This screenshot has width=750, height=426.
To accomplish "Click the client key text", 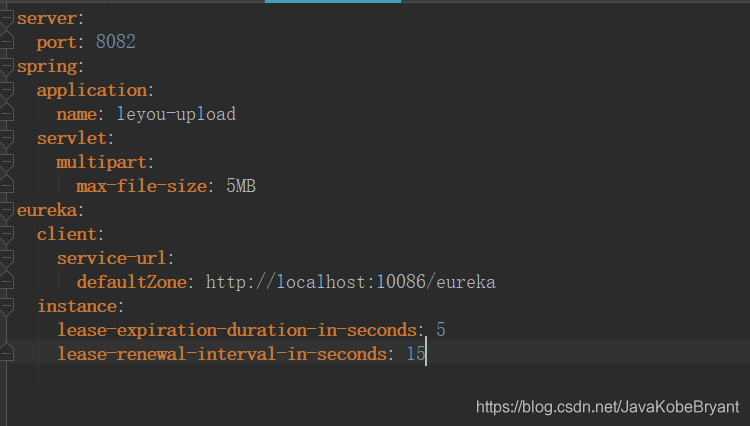I will pyautogui.click(x=67, y=234).
